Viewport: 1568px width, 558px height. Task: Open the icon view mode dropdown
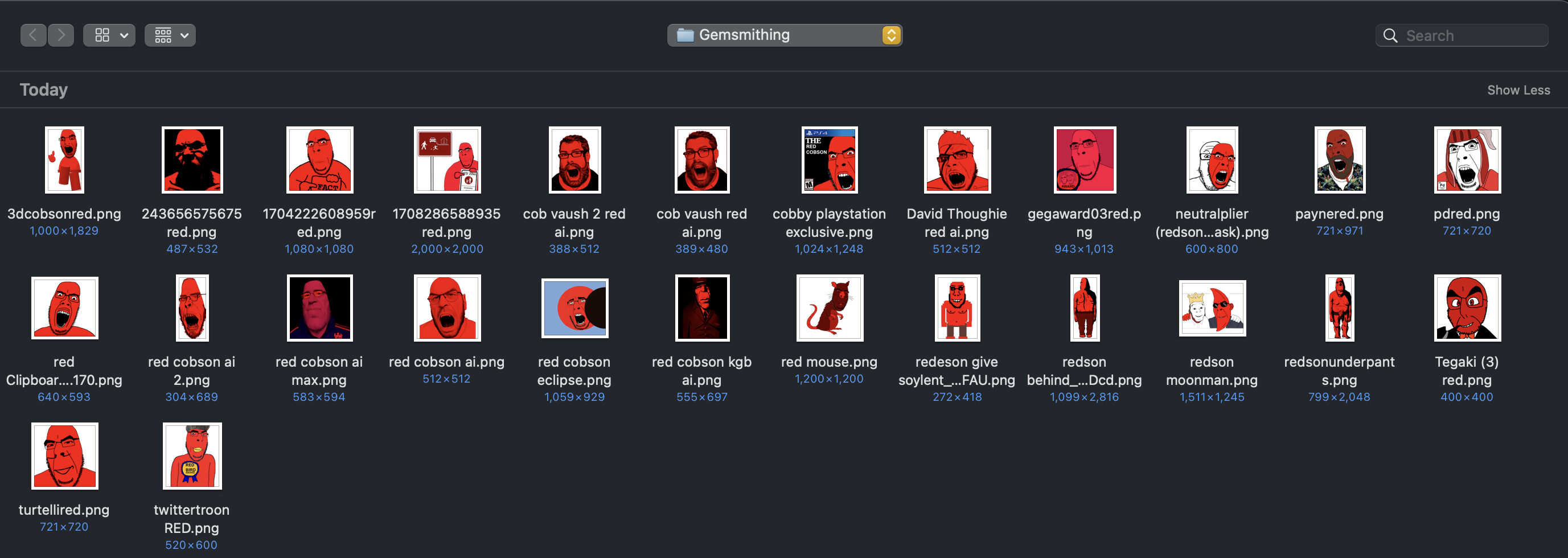pos(109,35)
